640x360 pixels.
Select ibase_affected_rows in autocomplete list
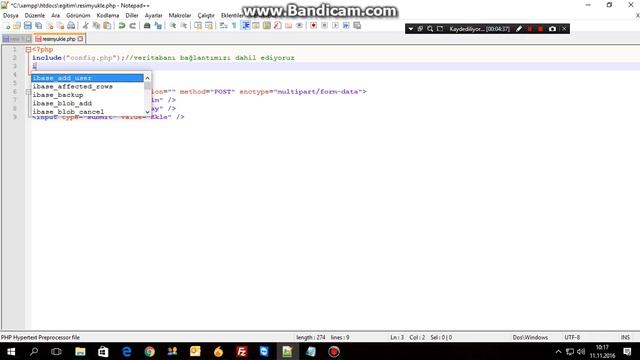pyautogui.click(x=88, y=86)
